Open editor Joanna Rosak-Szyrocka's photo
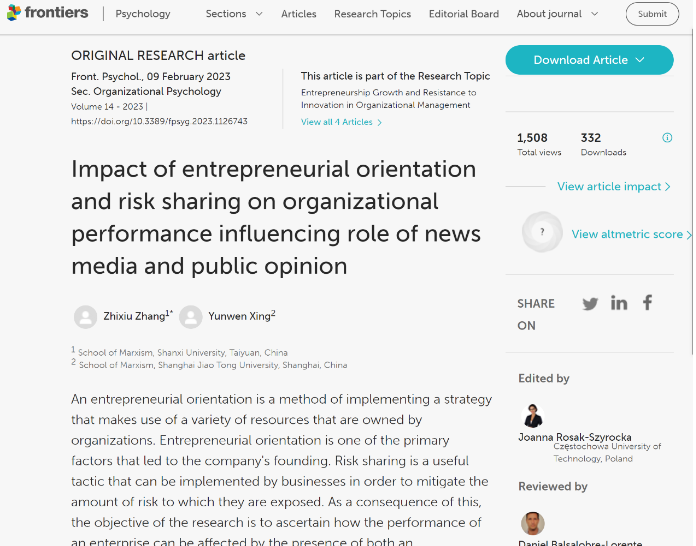696x546 pixels. 533,416
